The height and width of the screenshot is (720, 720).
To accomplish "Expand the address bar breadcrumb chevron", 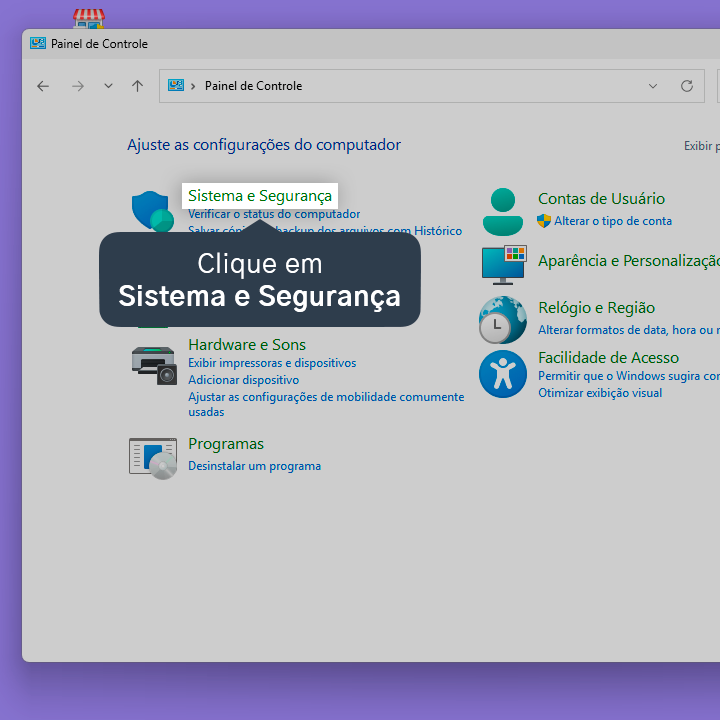I will (193, 86).
